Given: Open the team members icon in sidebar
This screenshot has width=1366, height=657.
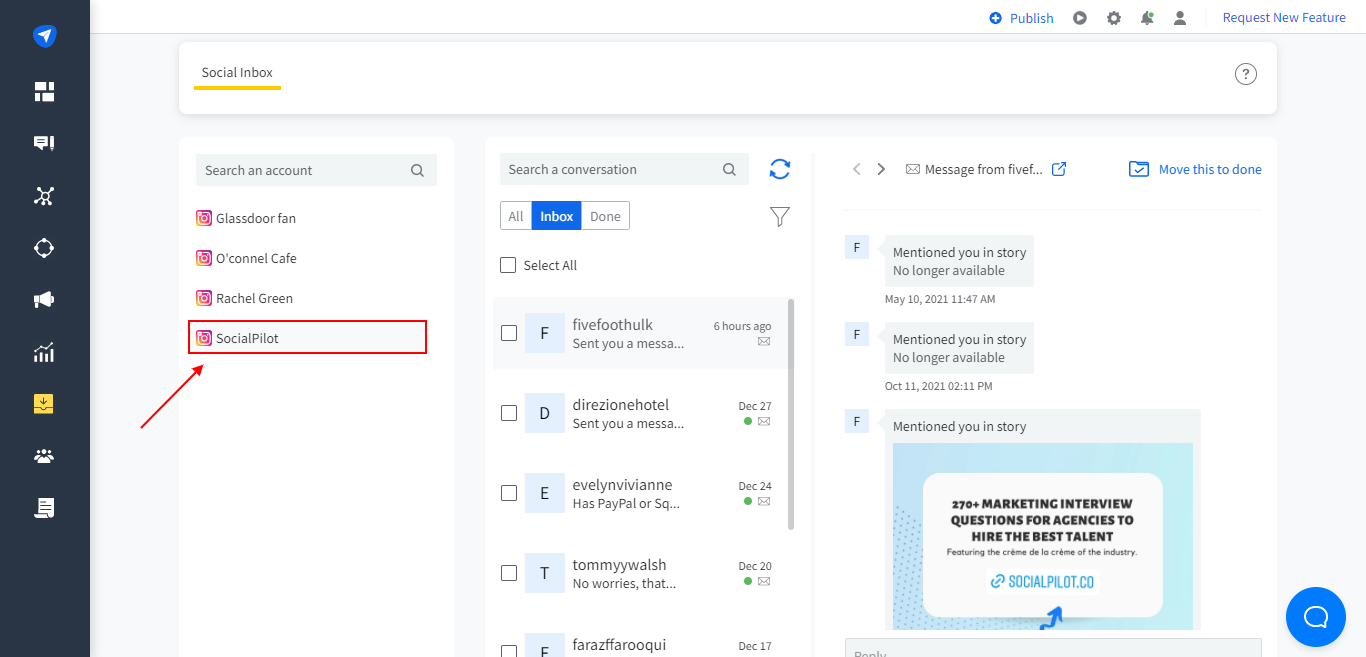Looking at the screenshot, I should click(44, 456).
